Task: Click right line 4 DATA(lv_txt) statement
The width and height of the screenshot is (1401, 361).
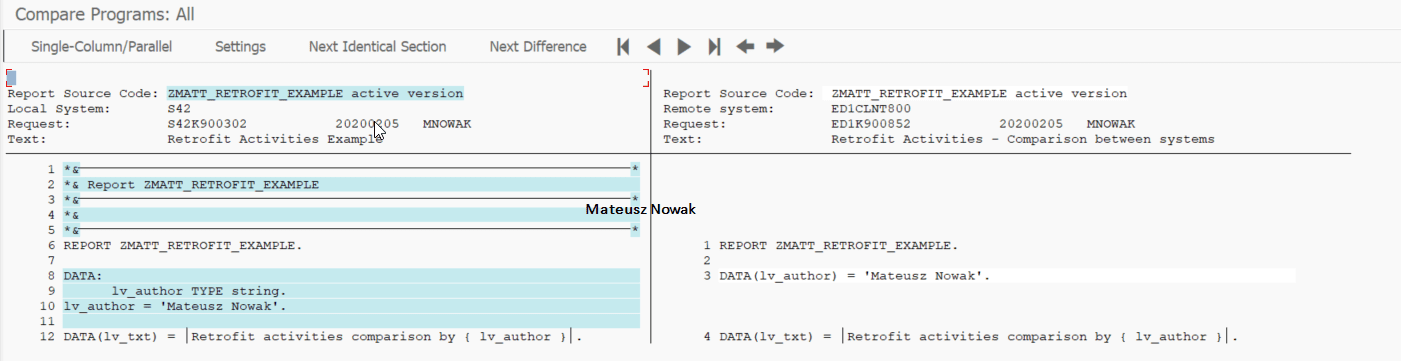Action: (979, 337)
